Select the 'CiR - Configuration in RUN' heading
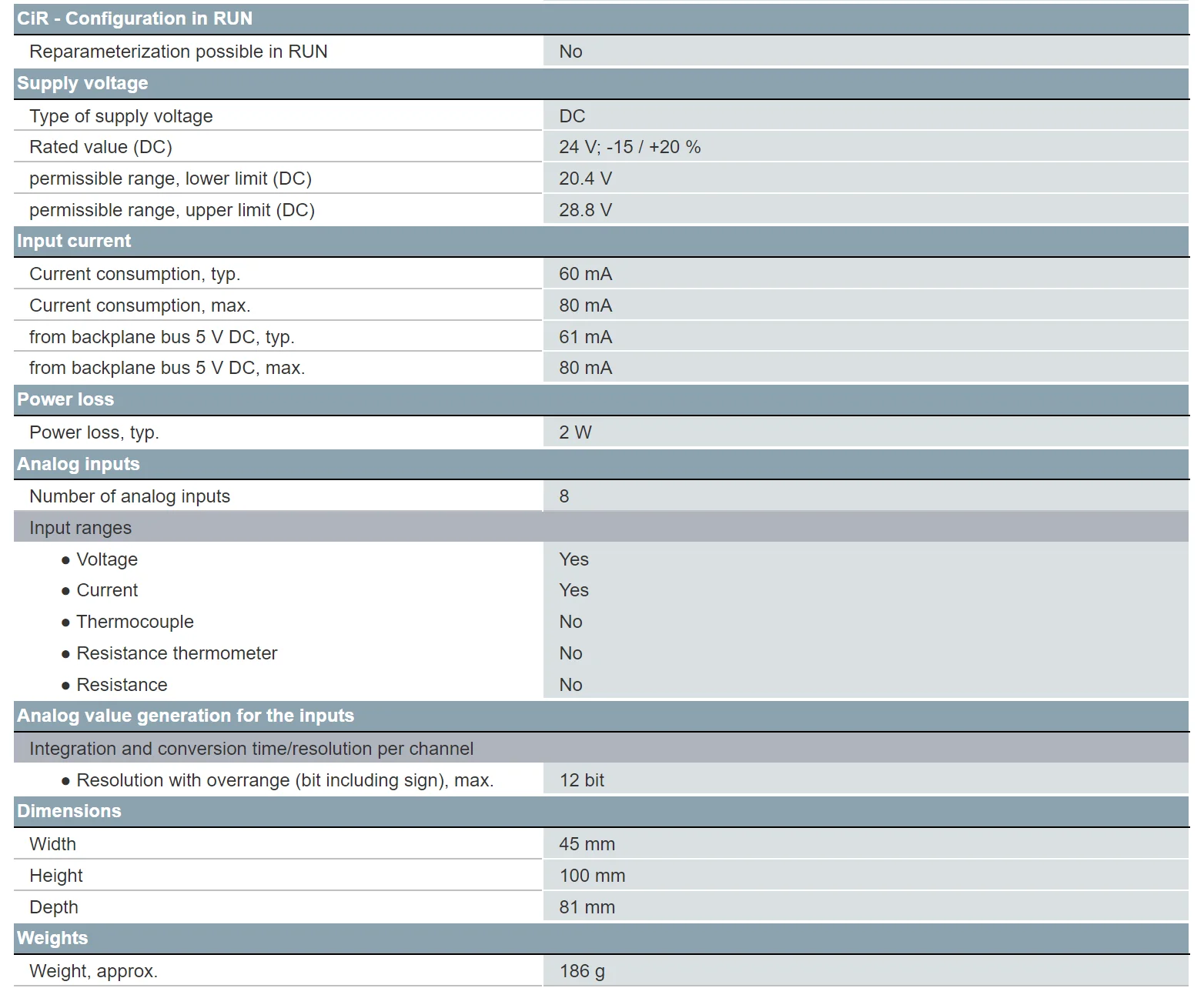The image size is (1204, 988). click(135, 18)
